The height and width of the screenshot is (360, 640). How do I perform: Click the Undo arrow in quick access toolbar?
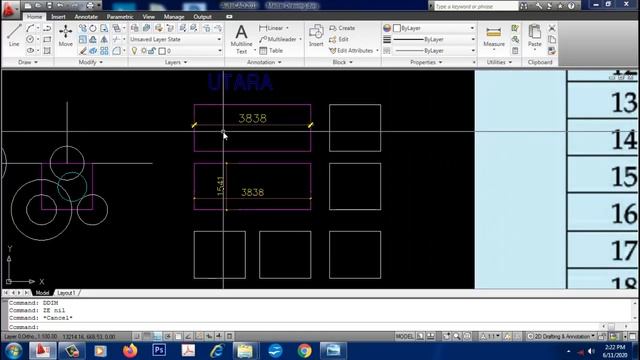pyautogui.click(x=60, y=6)
